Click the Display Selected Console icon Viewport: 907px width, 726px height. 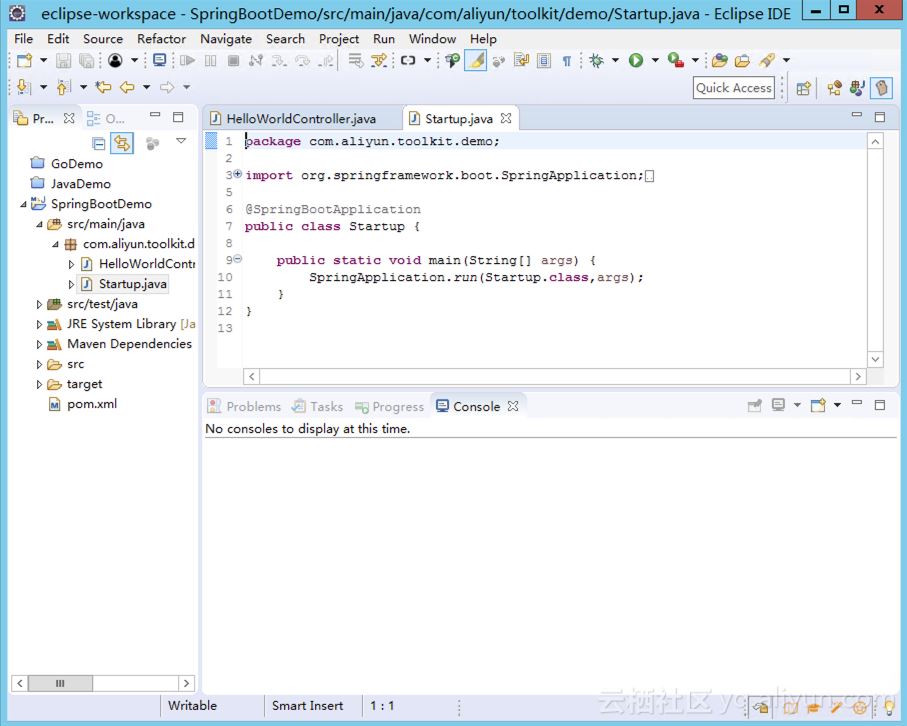[778, 406]
